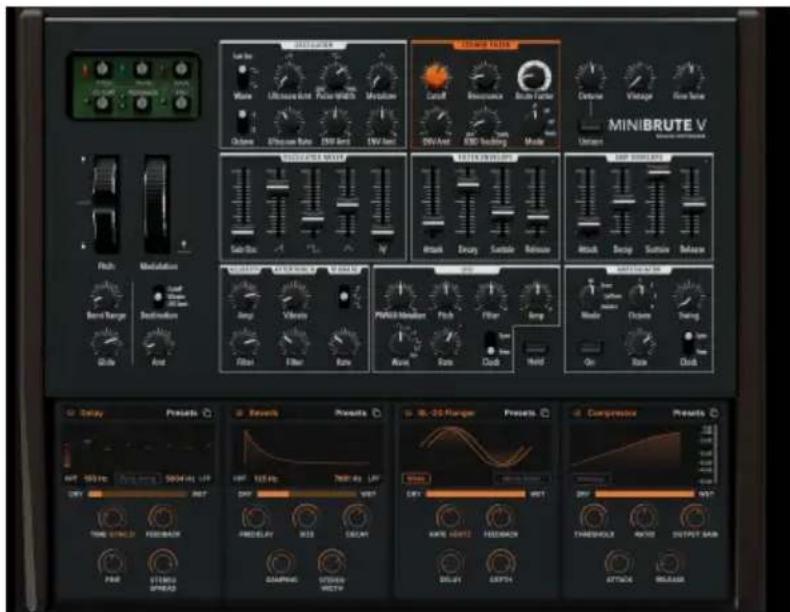Viewport: 790px width, 612px height.
Task: Click the filter envelope Decay fader
Action: pos(468,185)
